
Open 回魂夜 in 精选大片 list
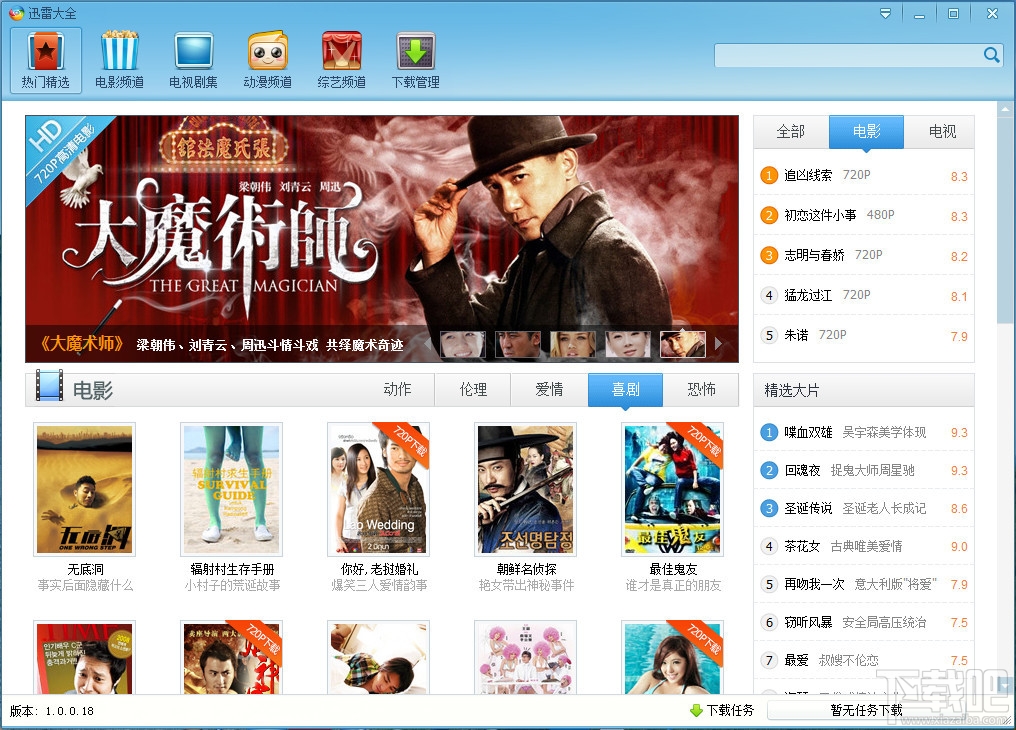(864, 470)
